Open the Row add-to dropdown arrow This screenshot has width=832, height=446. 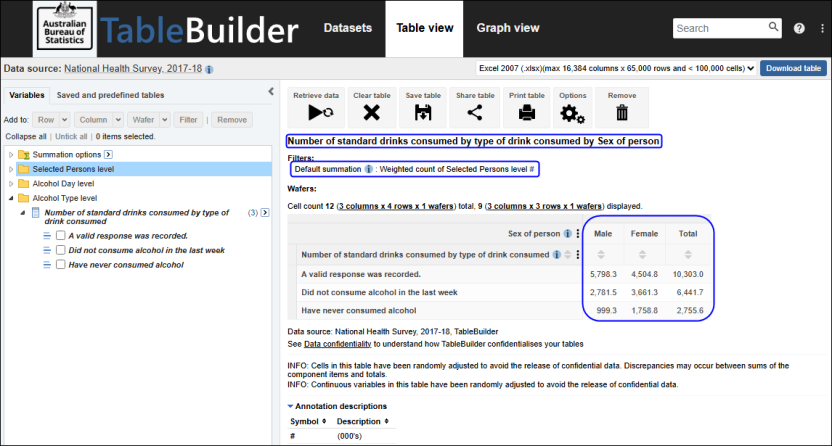point(64,120)
